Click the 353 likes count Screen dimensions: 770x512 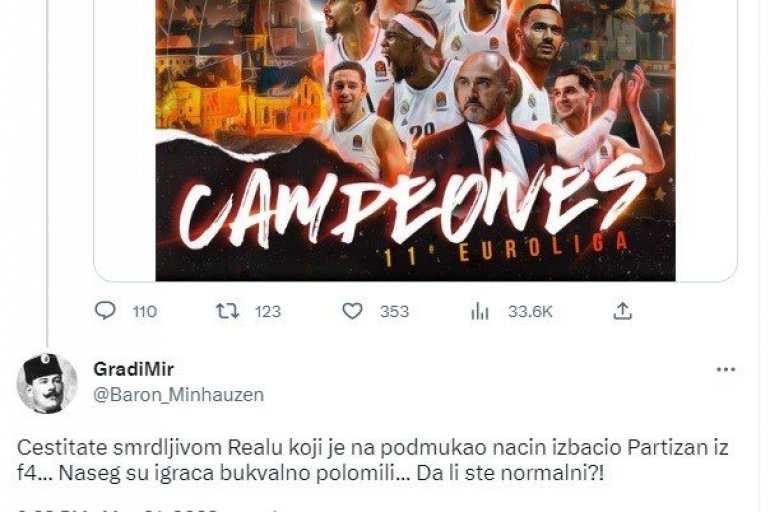[394, 311]
